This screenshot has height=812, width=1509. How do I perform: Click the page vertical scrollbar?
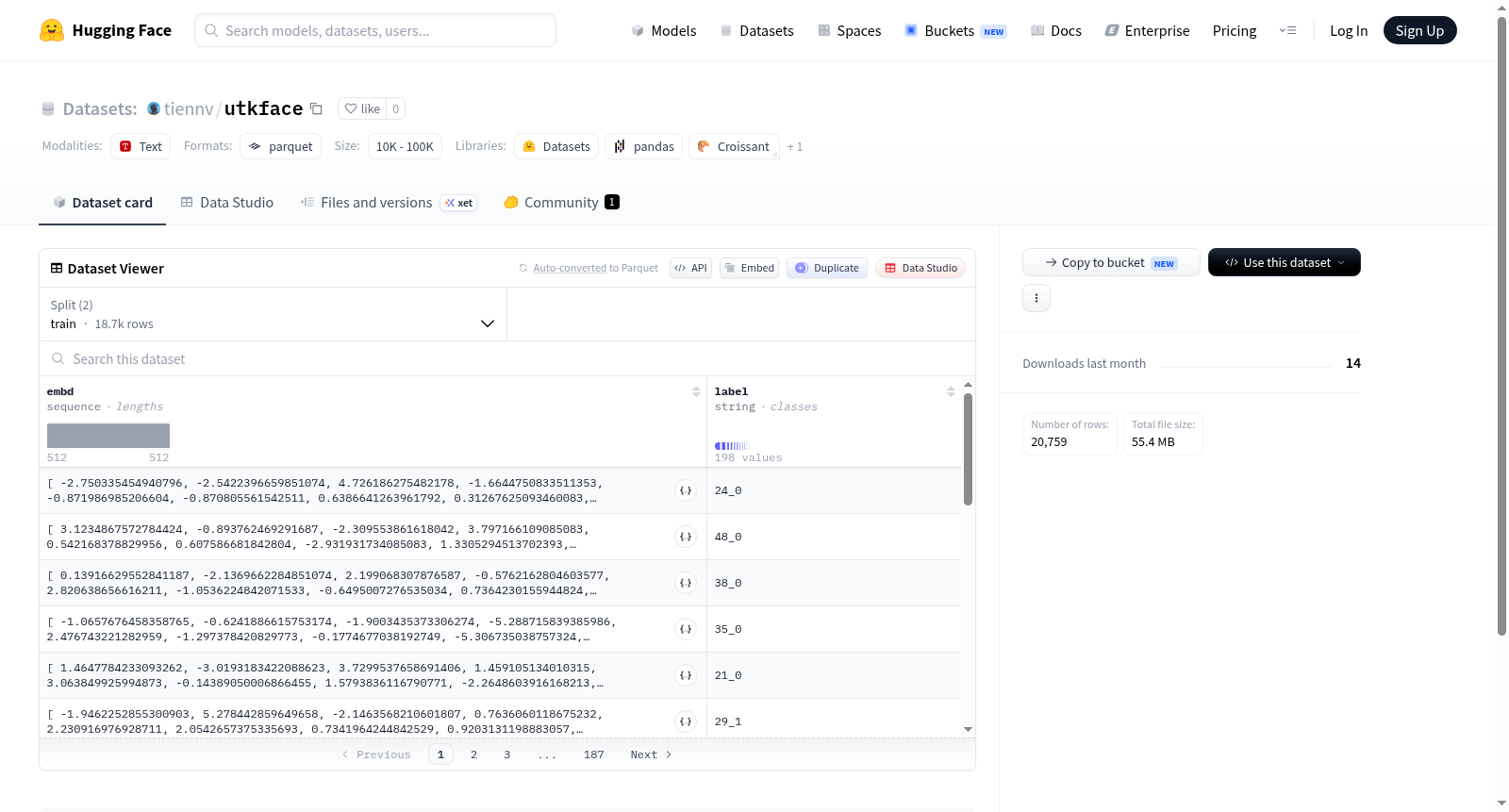(1502, 325)
